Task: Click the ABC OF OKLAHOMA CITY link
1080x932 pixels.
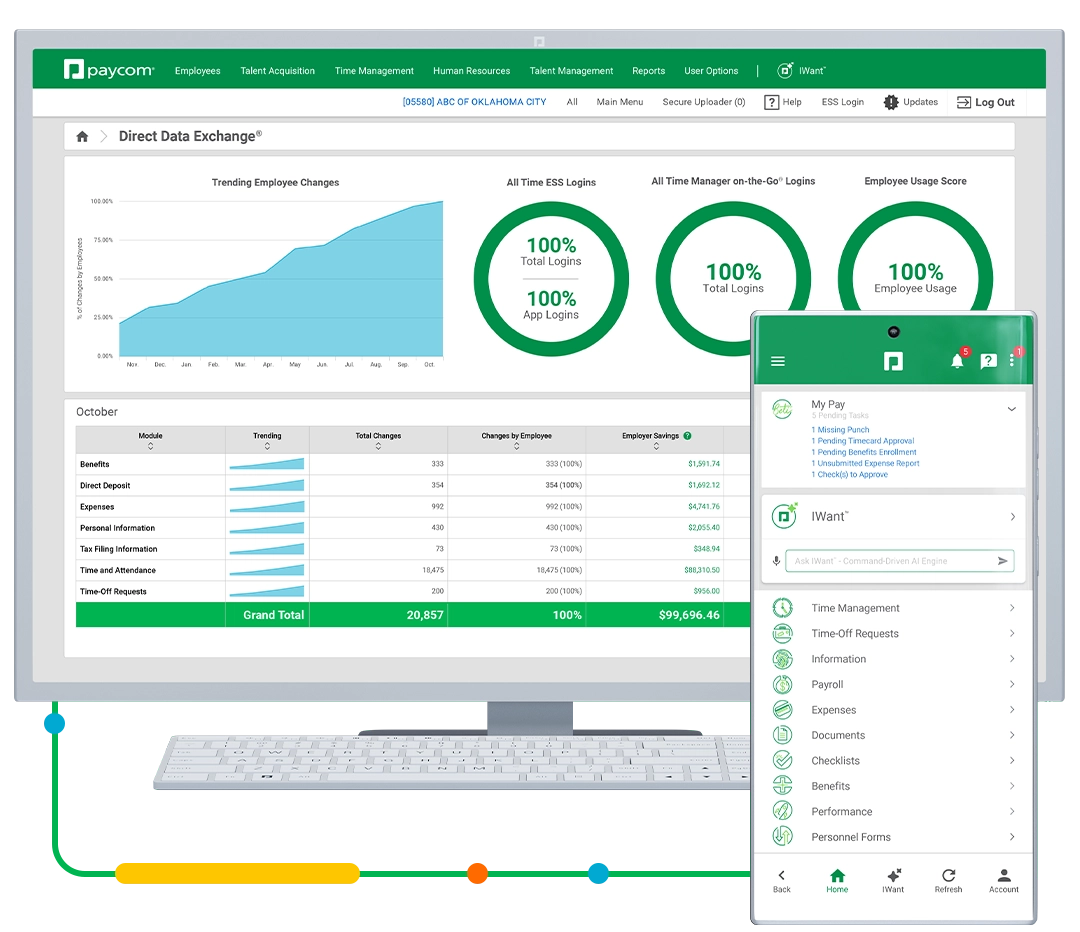Action: pos(474,102)
